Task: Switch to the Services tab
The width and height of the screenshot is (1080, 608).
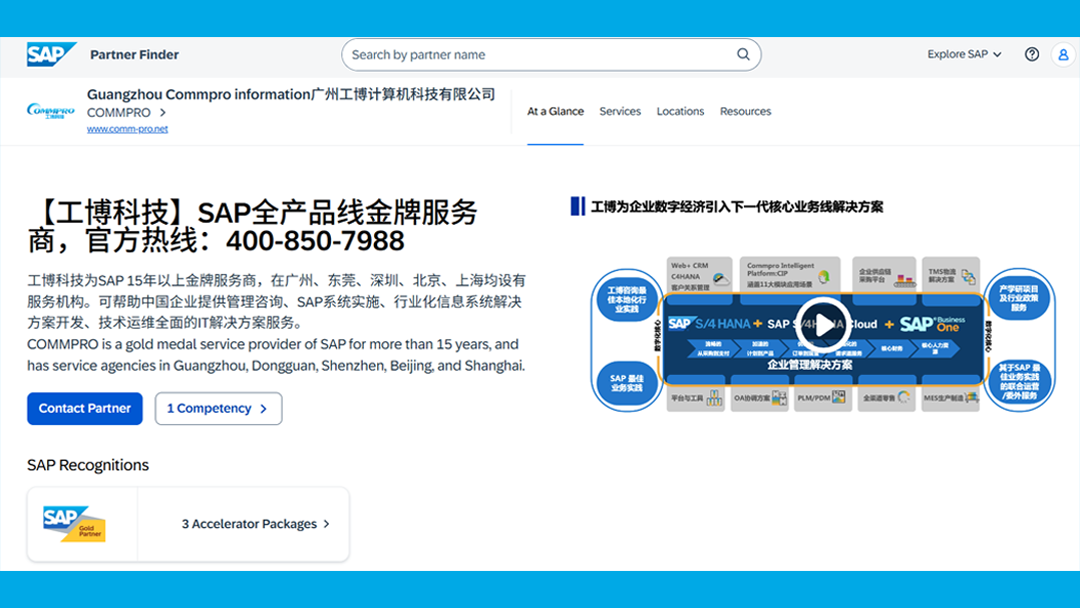Action: [620, 111]
